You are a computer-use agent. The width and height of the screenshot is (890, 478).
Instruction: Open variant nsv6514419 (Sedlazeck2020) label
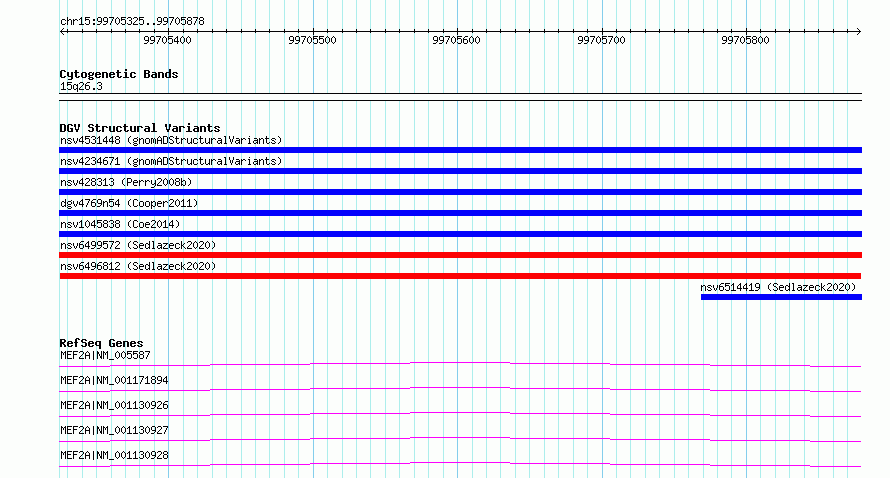778,287
